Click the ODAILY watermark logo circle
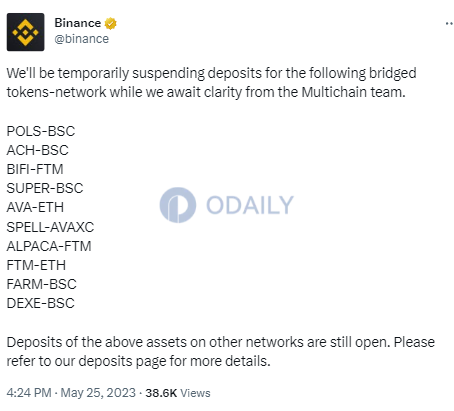 (178, 205)
